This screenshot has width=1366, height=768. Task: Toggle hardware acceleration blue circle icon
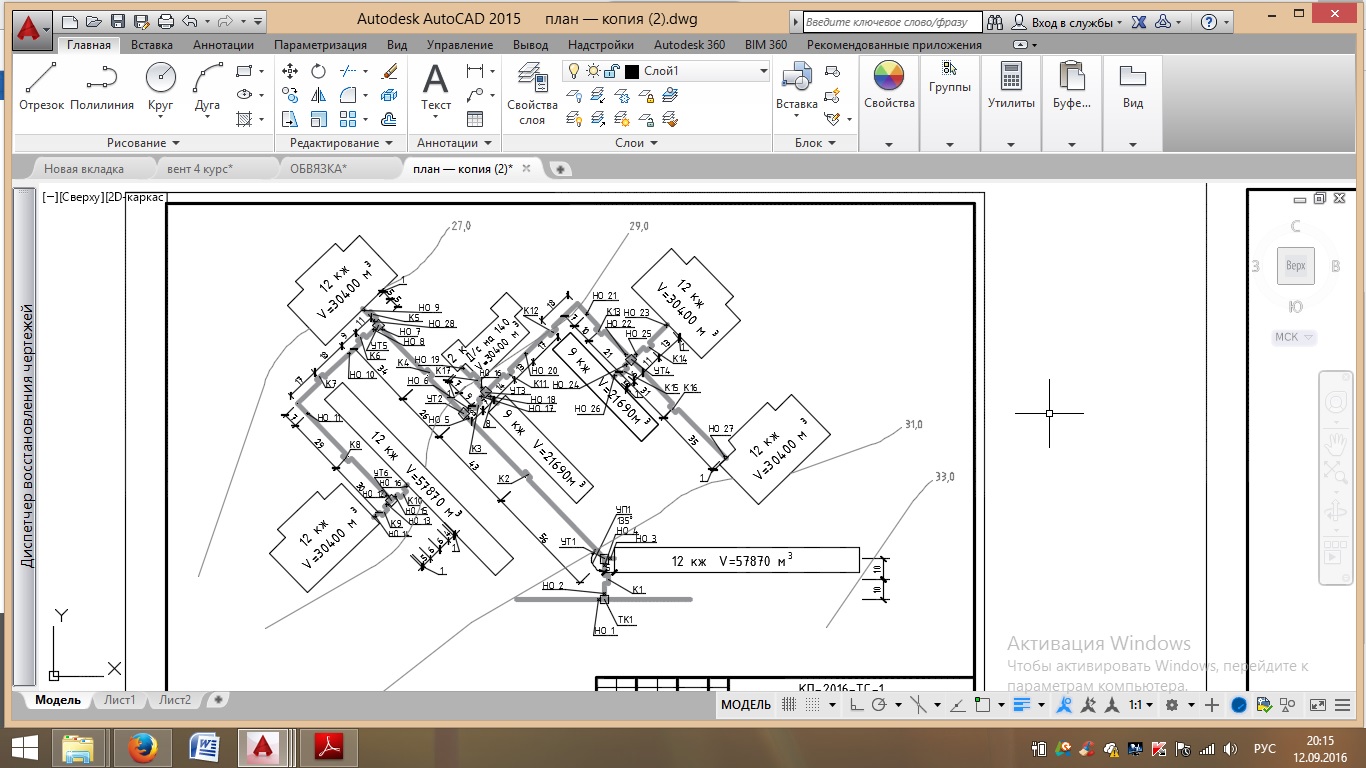[1239, 705]
